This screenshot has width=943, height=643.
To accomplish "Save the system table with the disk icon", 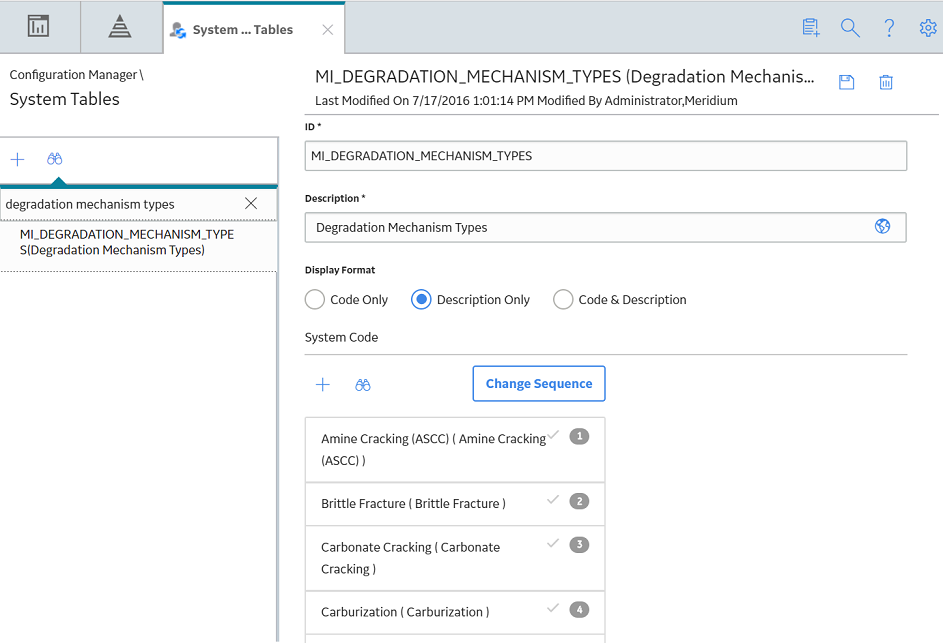I will tap(847, 82).
